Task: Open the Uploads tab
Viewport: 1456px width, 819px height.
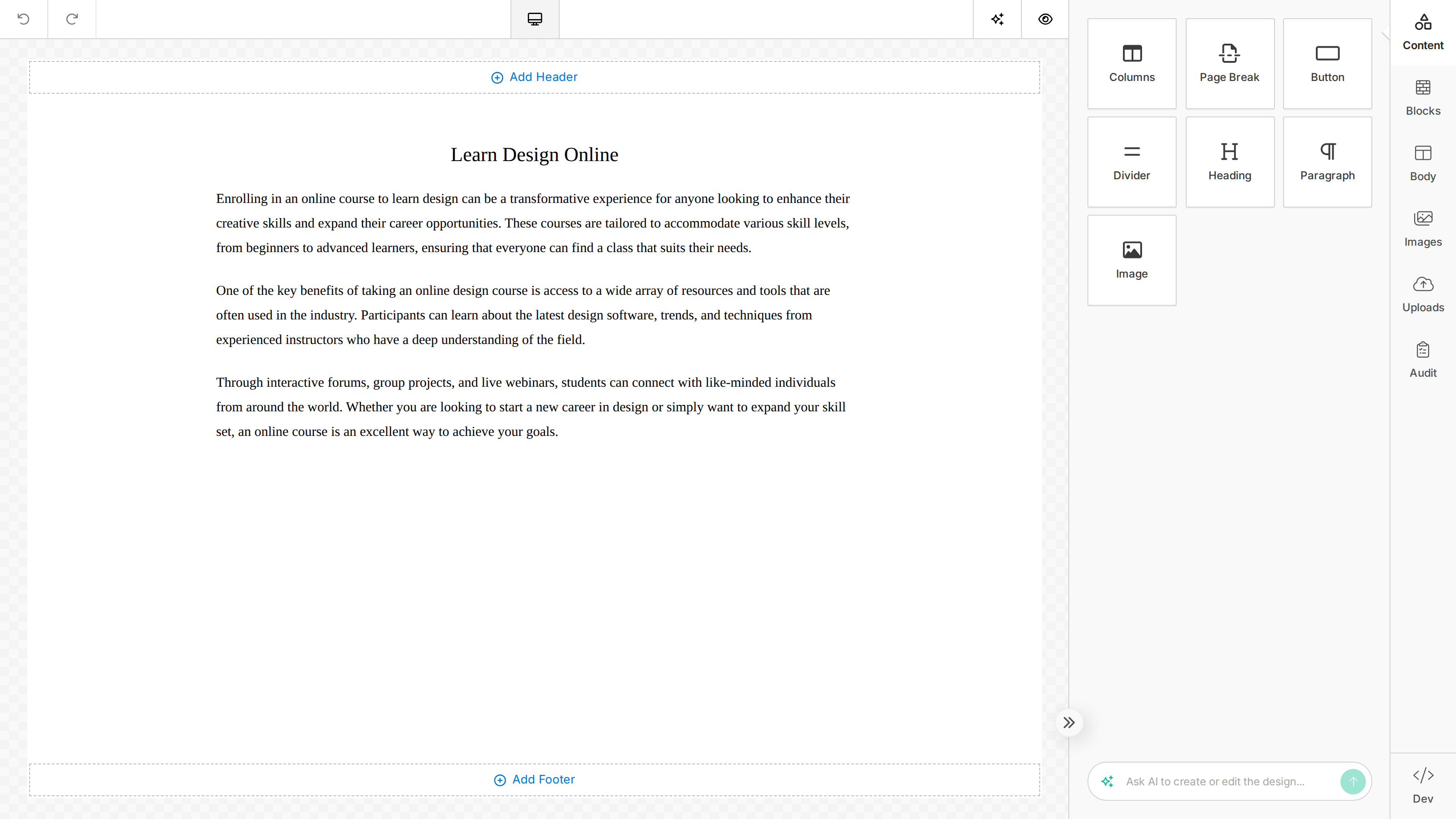Action: (1423, 295)
